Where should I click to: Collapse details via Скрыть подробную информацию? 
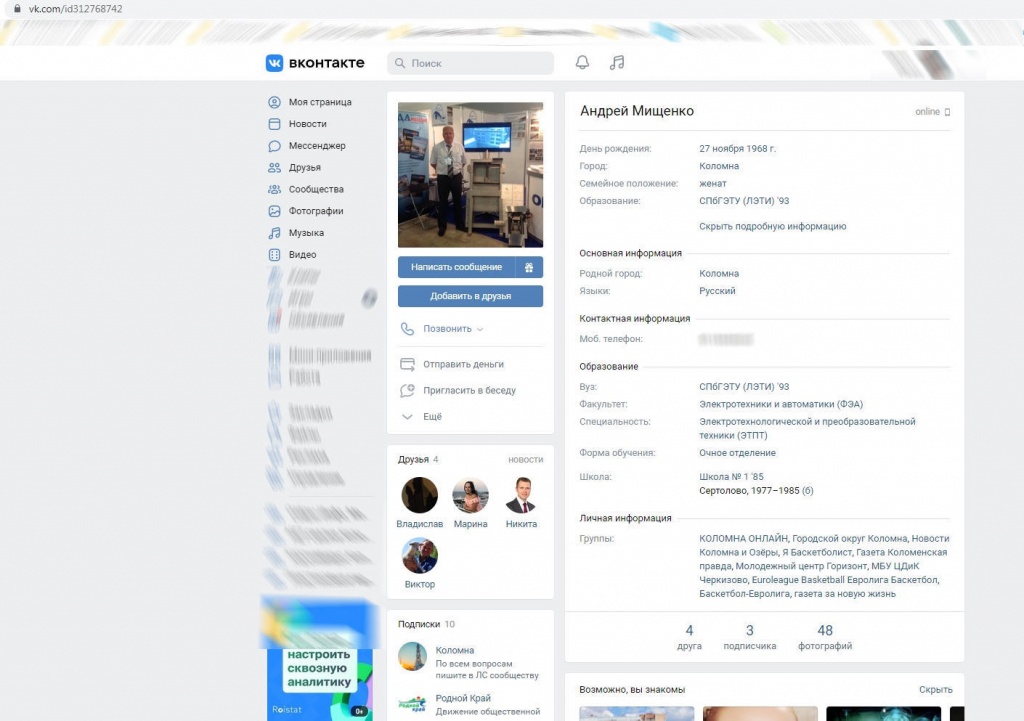click(774, 227)
